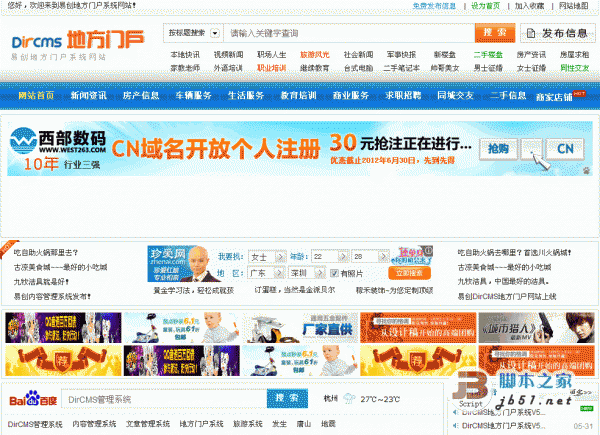This screenshot has width=600, height=435.
Task: Open the 教育培训 nav tab
Action: pos(298,95)
